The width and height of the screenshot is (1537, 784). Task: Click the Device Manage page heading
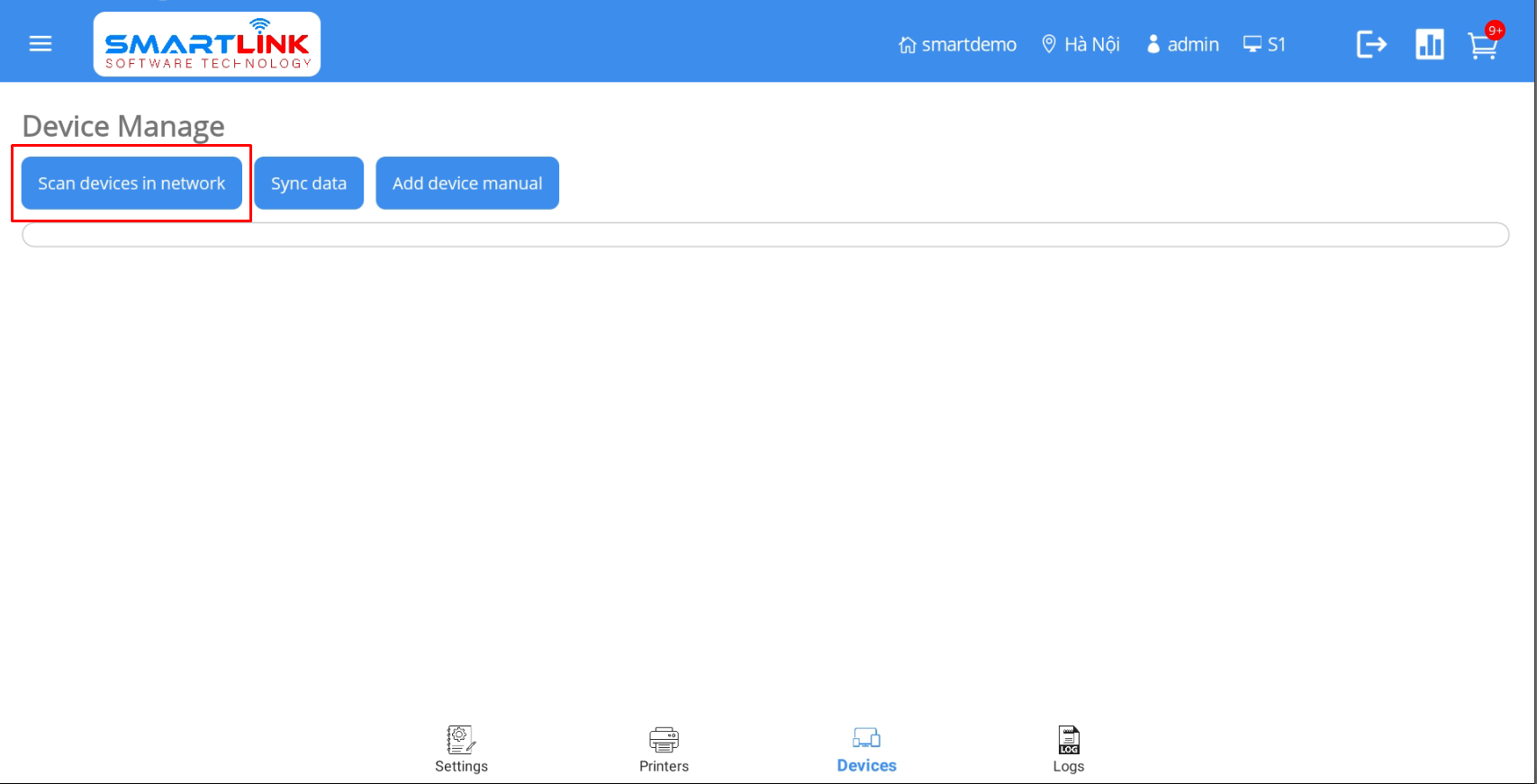(x=123, y=127)
